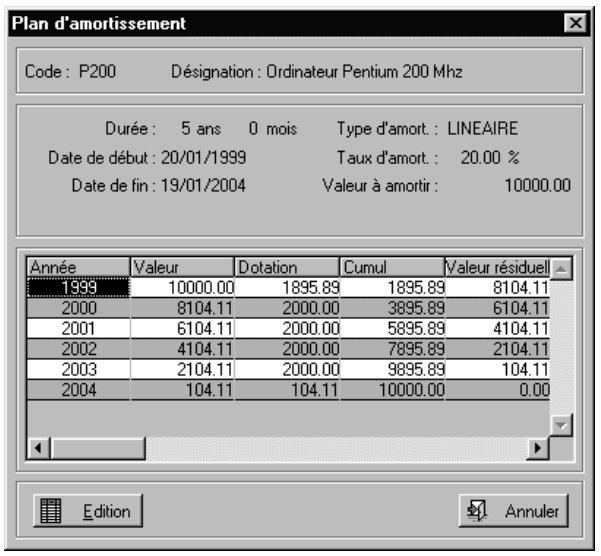This screenshot has height=556, width=601.
Task: Click the Dotation cell 2000.00 in 2000 row
Action: pos(287,308)
